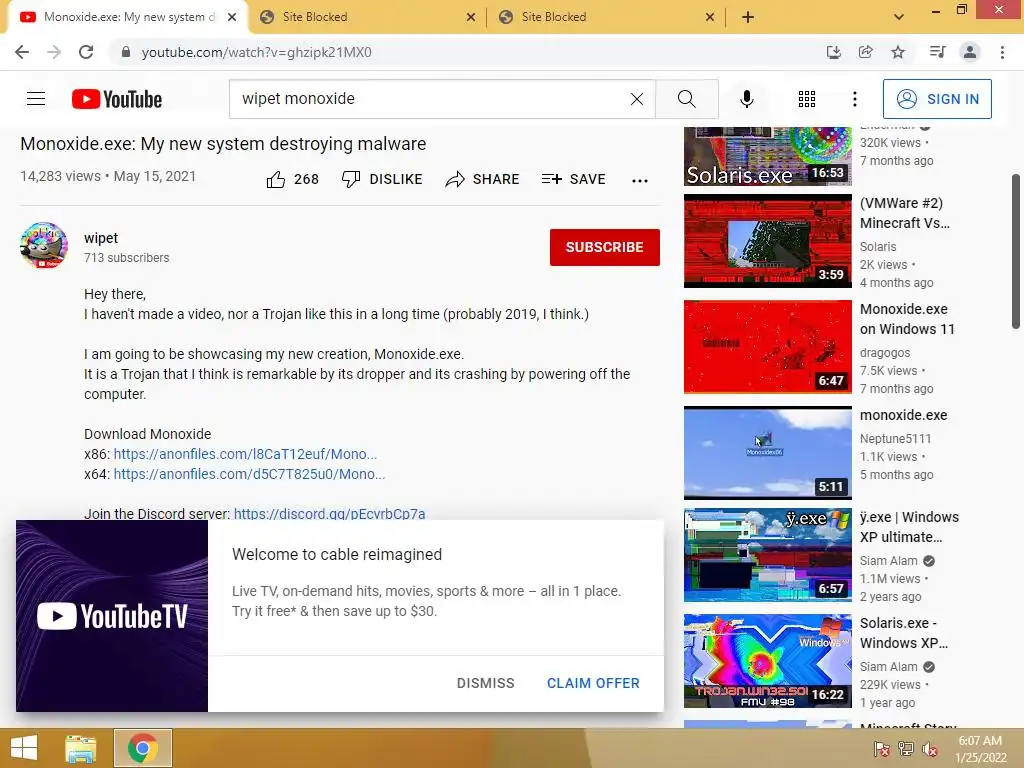Open the Neptune5111 monoxide.exe thumbnail
The height and width of the screenshot is (768, 1024).
(x=767, y=453)
